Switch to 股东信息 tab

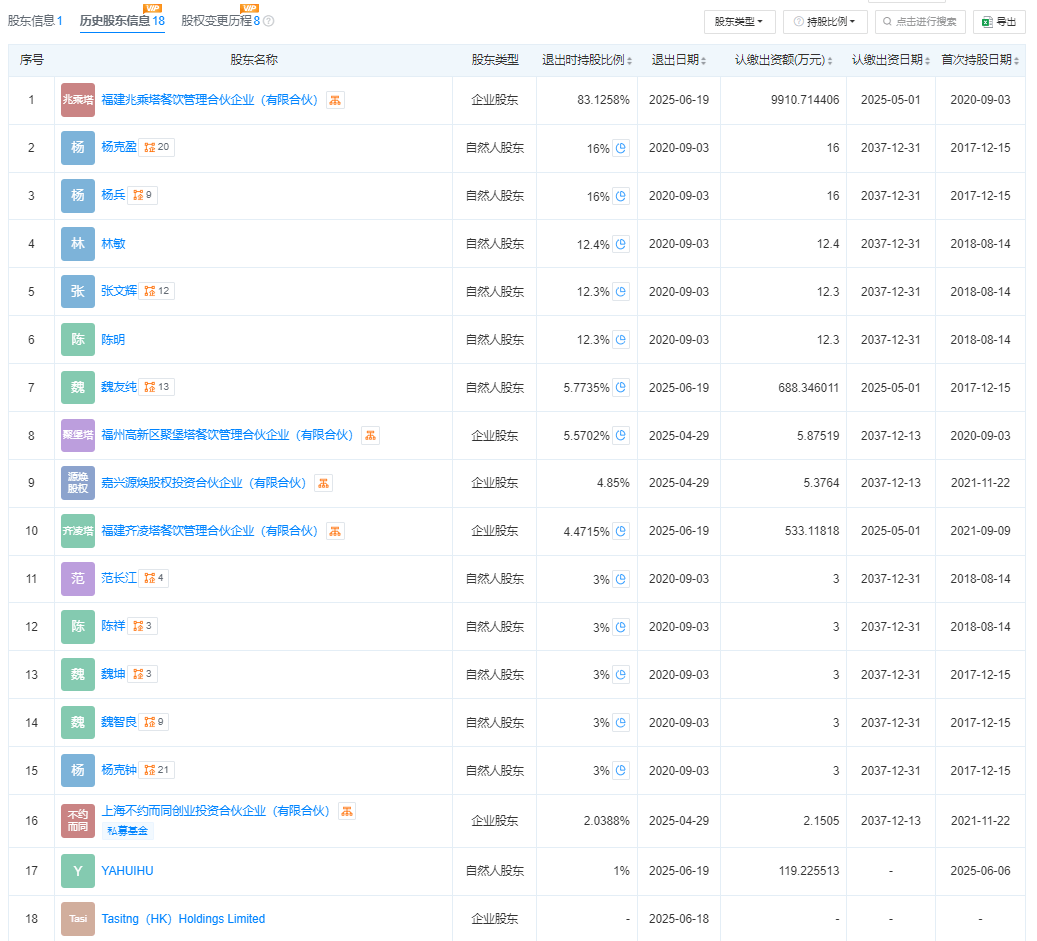pos(35,21)
